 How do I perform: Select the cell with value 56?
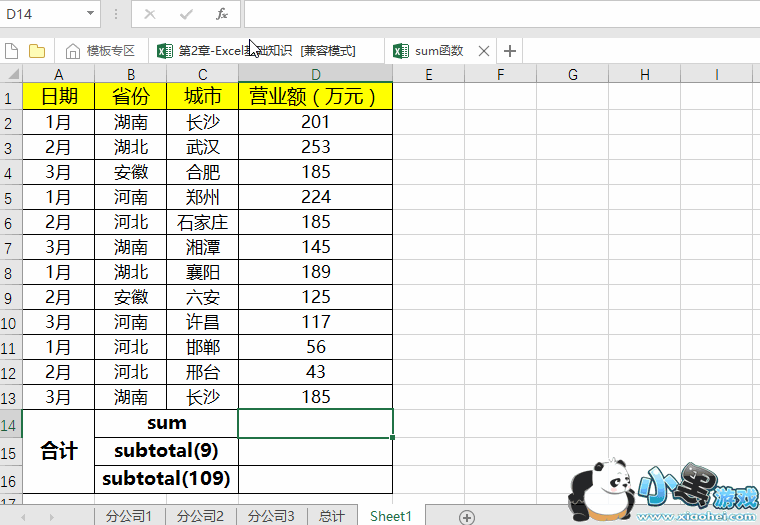316,347
